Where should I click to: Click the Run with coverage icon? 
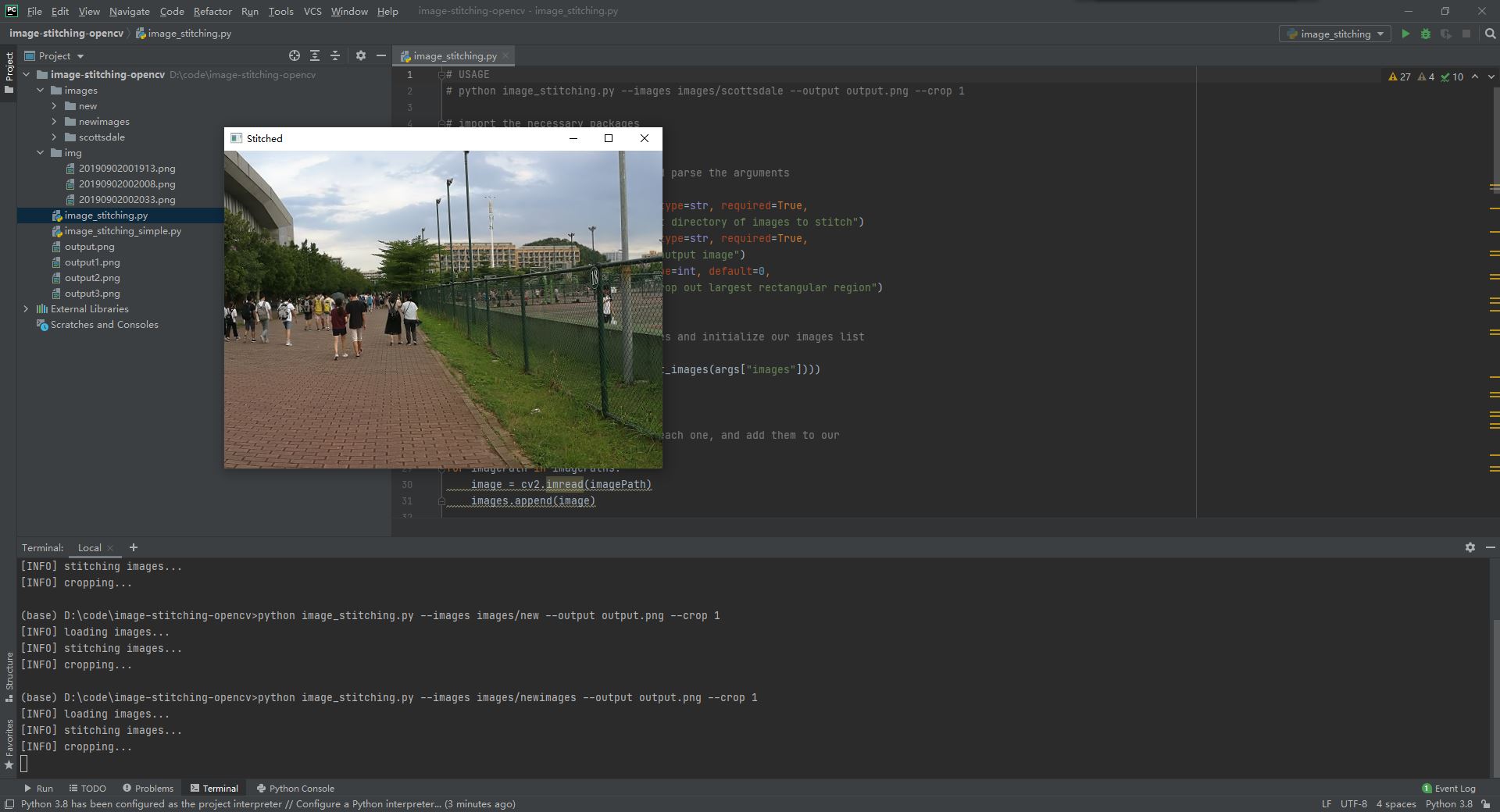pos(1446,34)
